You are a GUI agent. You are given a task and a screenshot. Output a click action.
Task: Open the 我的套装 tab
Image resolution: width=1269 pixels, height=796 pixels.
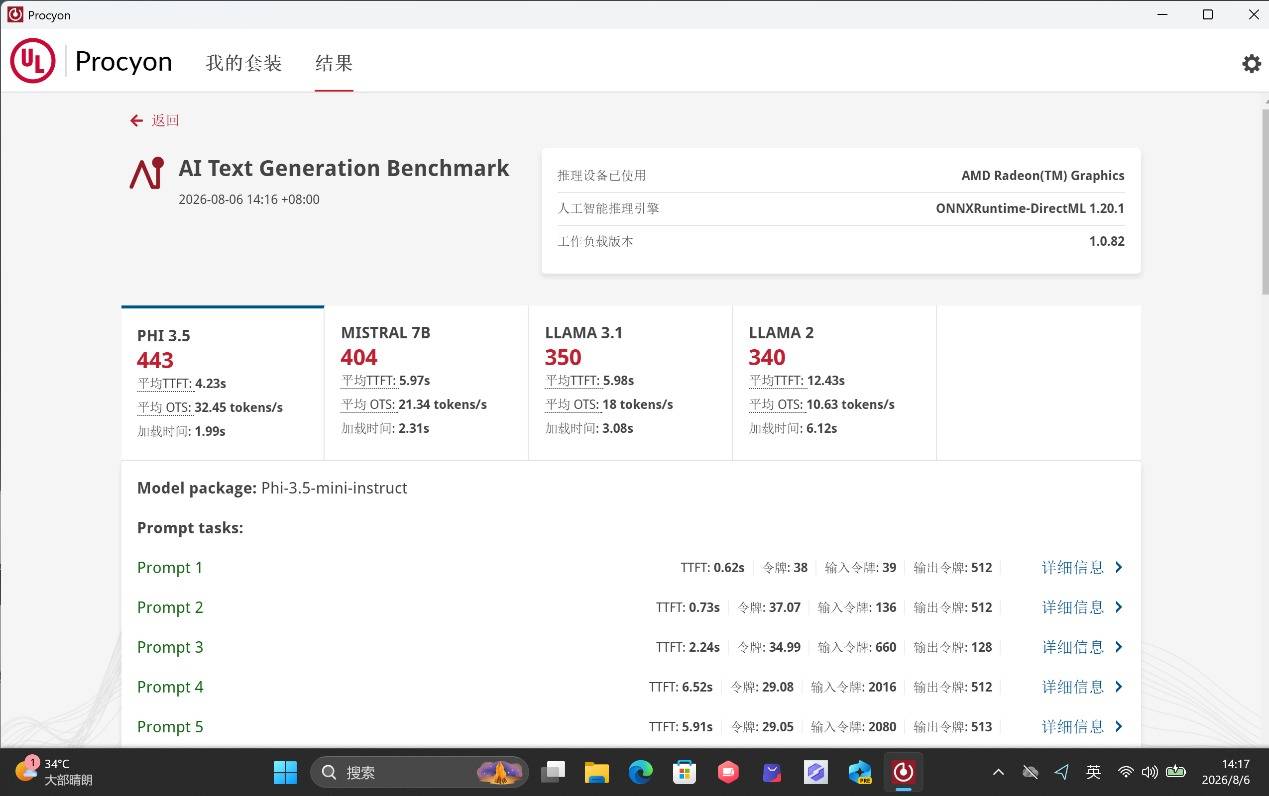coord(244,63)
